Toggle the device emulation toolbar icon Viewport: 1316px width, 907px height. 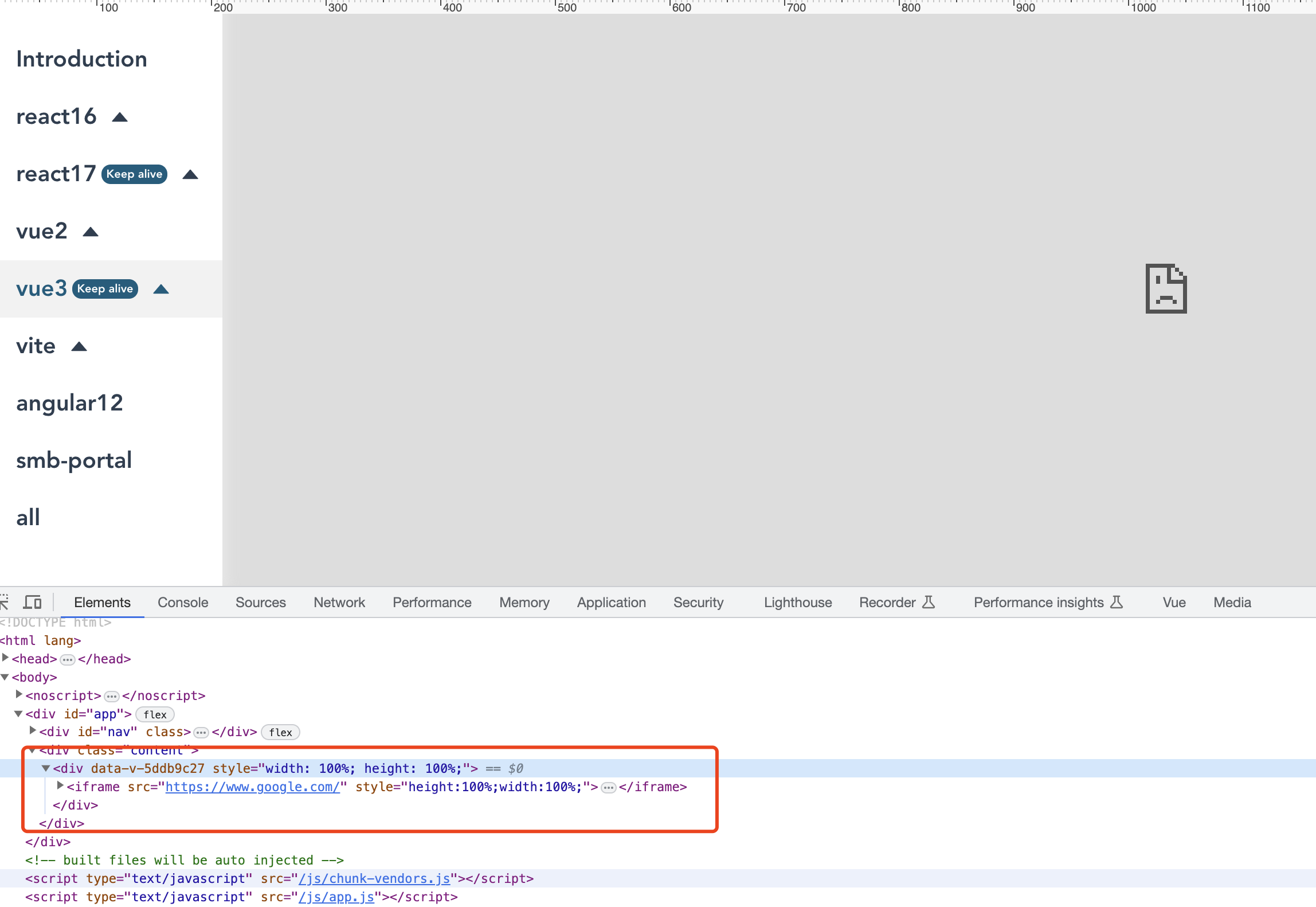[x=33, y=602]
